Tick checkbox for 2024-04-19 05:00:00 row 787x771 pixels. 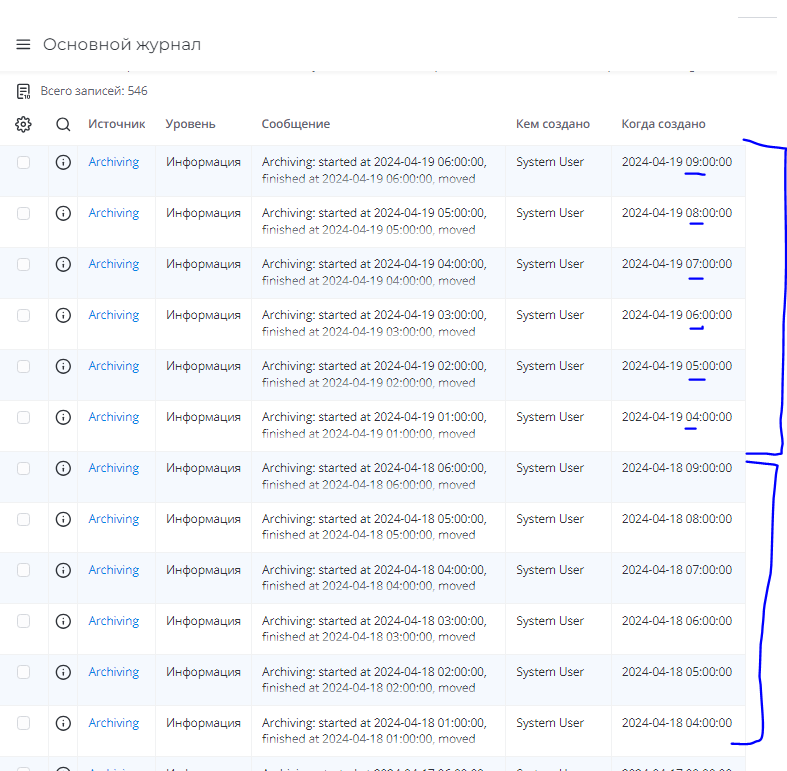click(x=24, y=366)
